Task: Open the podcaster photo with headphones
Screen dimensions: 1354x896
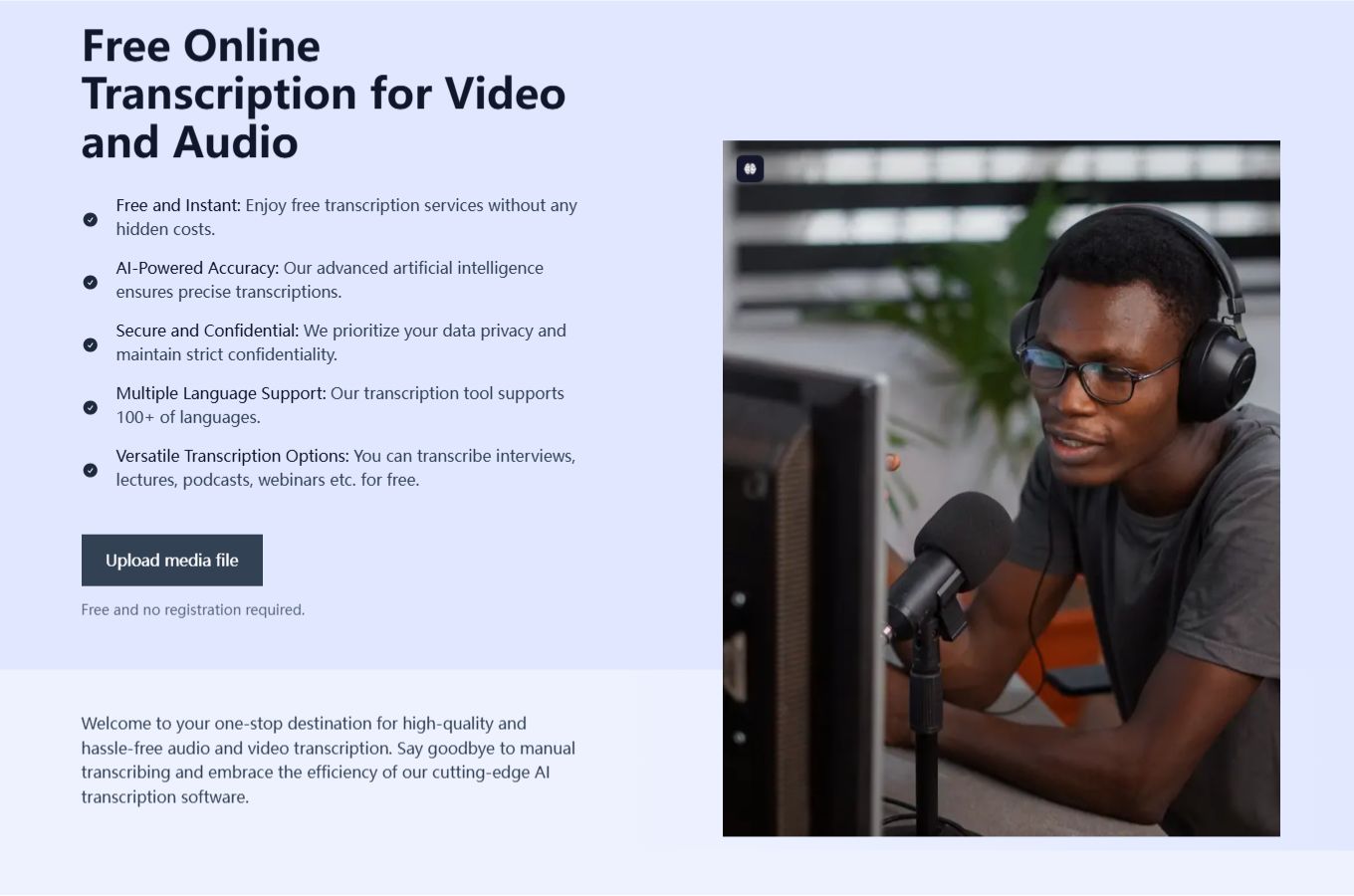Action: [x=1002, y=488]
